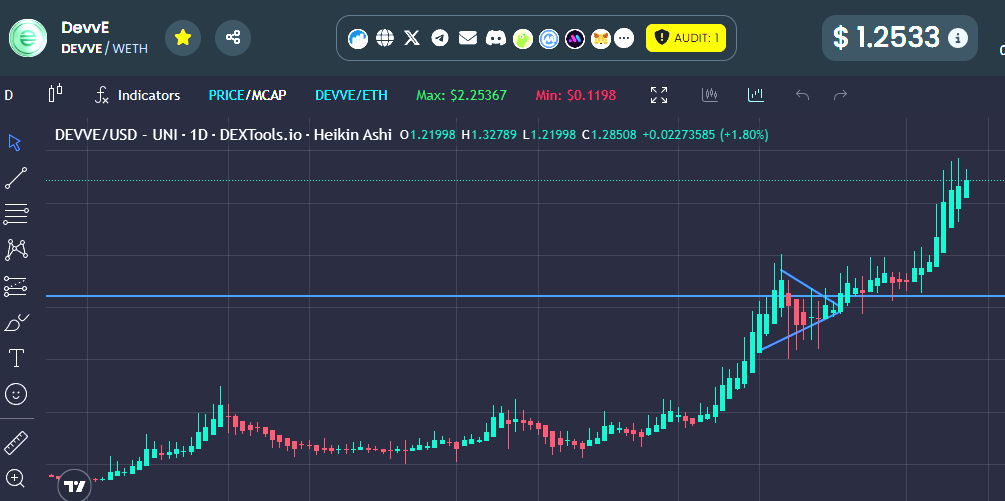The width and height of the screenshot is (1005, 501).
Task: Open the yellow AUDIT: 1 badge
Action: point(686,38)
